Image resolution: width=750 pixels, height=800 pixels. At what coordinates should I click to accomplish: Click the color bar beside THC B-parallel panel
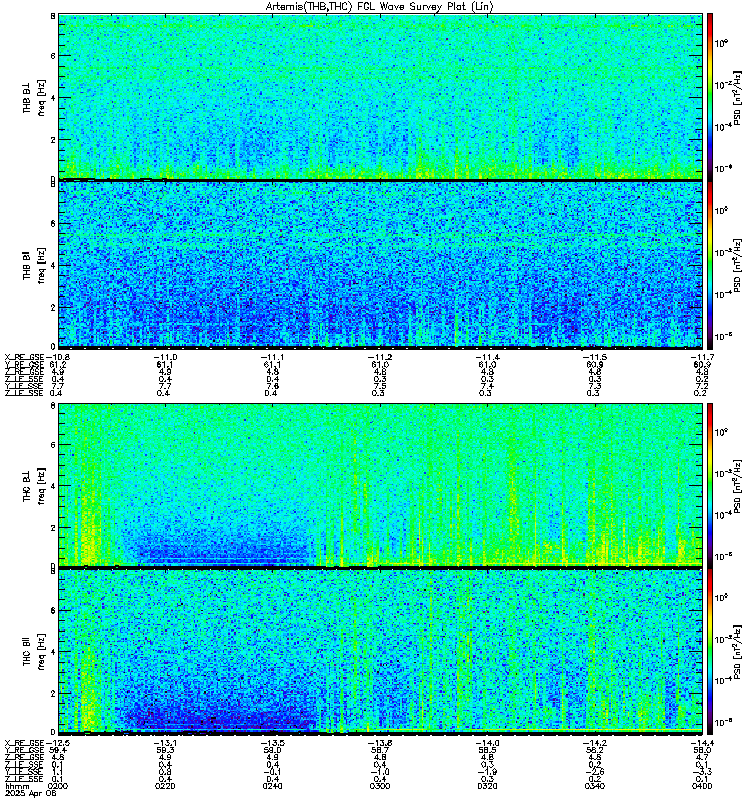click(709, 651)
